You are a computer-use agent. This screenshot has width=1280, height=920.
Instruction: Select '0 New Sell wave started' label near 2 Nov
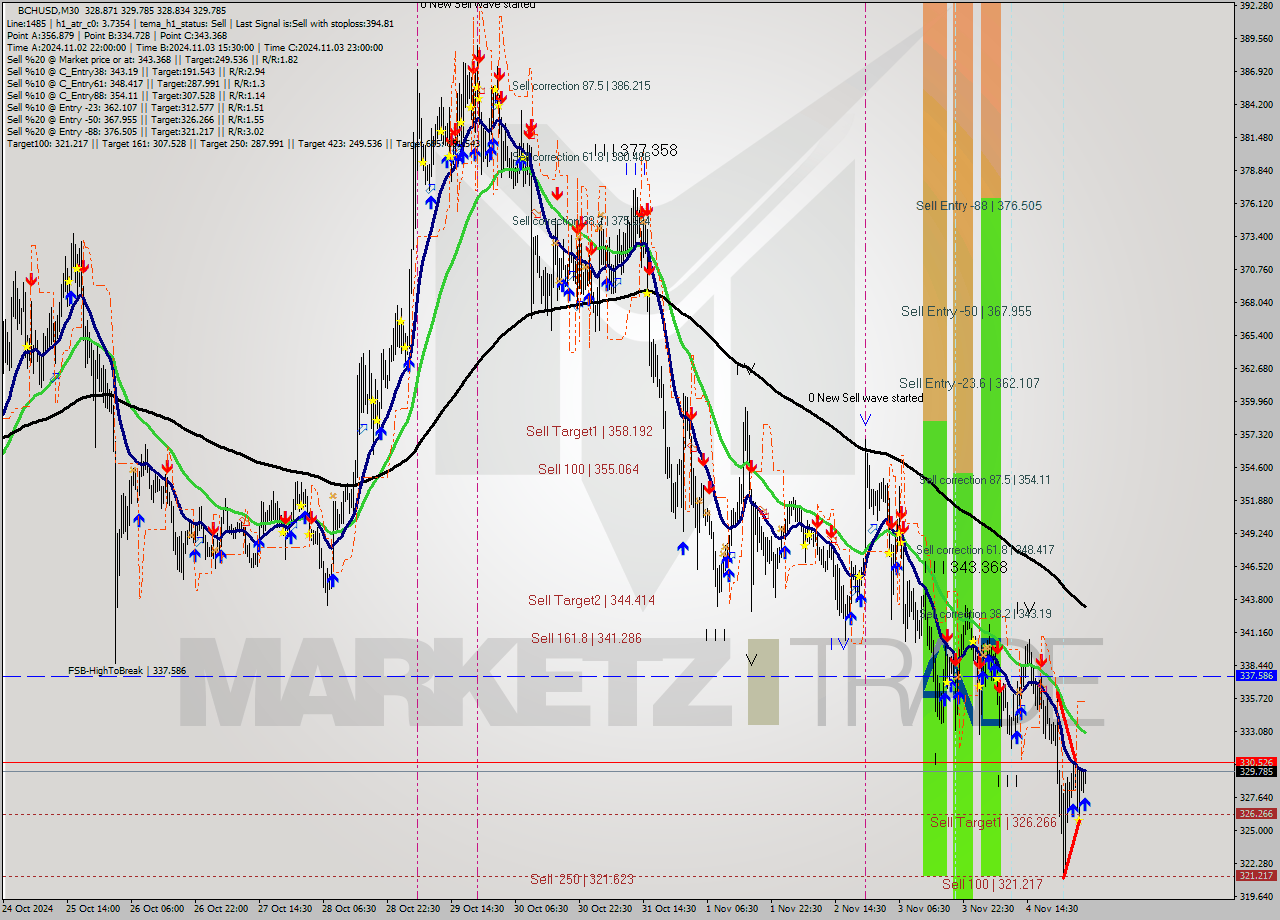(x=866, y=398)
